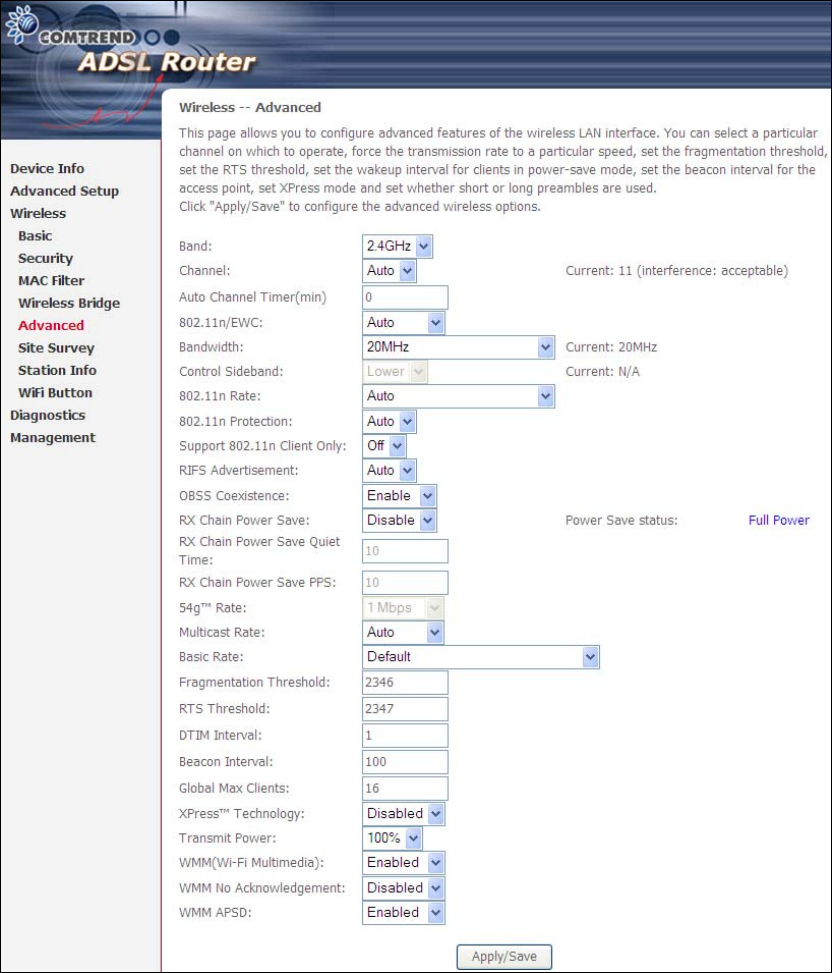Open Support 802.11n Client Only dropdown

click(x=384, y=446)
